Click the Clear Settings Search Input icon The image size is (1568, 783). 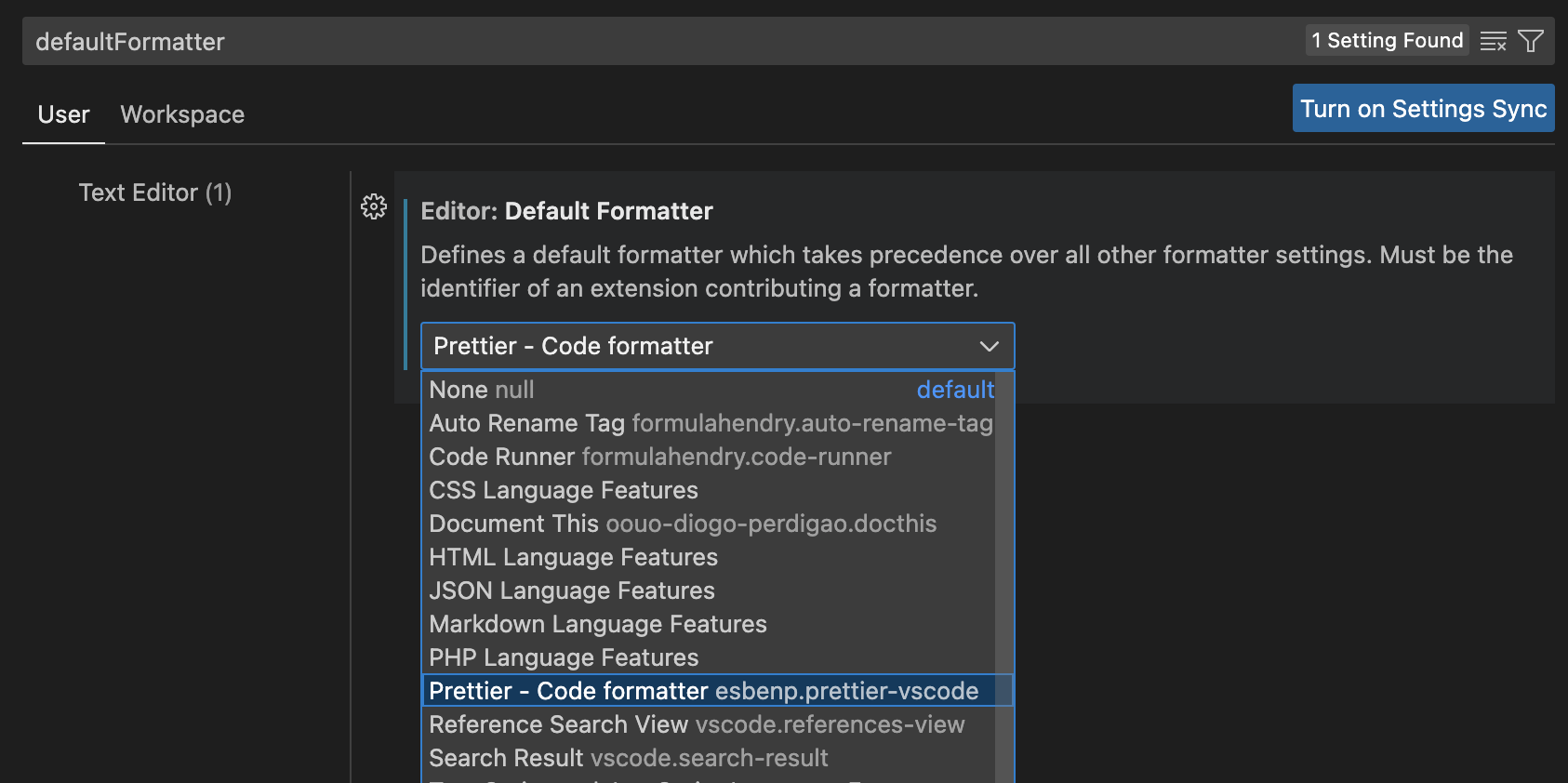click(x=1493, y=42)
